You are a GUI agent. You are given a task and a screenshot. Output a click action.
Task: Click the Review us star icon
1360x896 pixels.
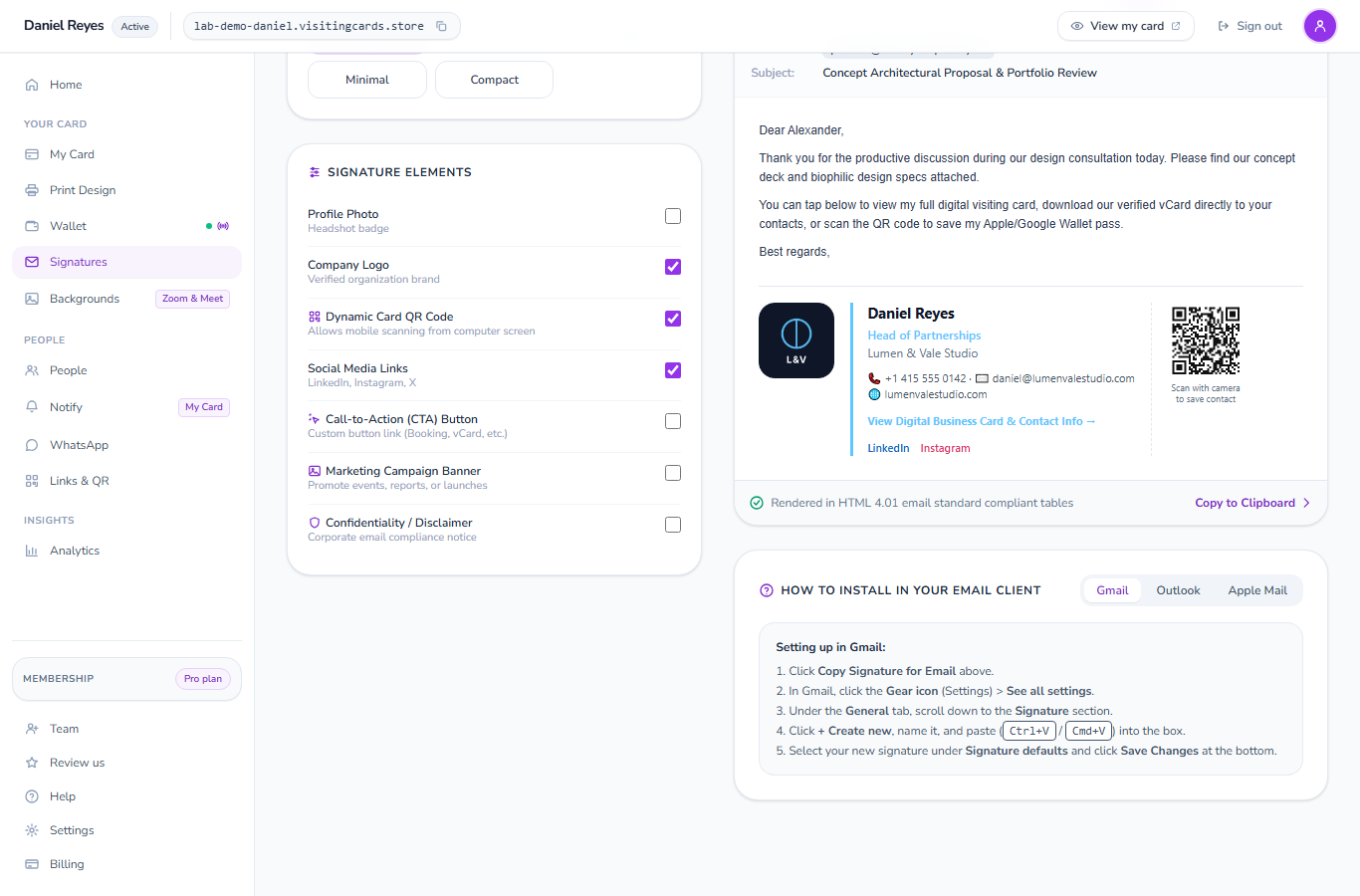coord(32,763)
